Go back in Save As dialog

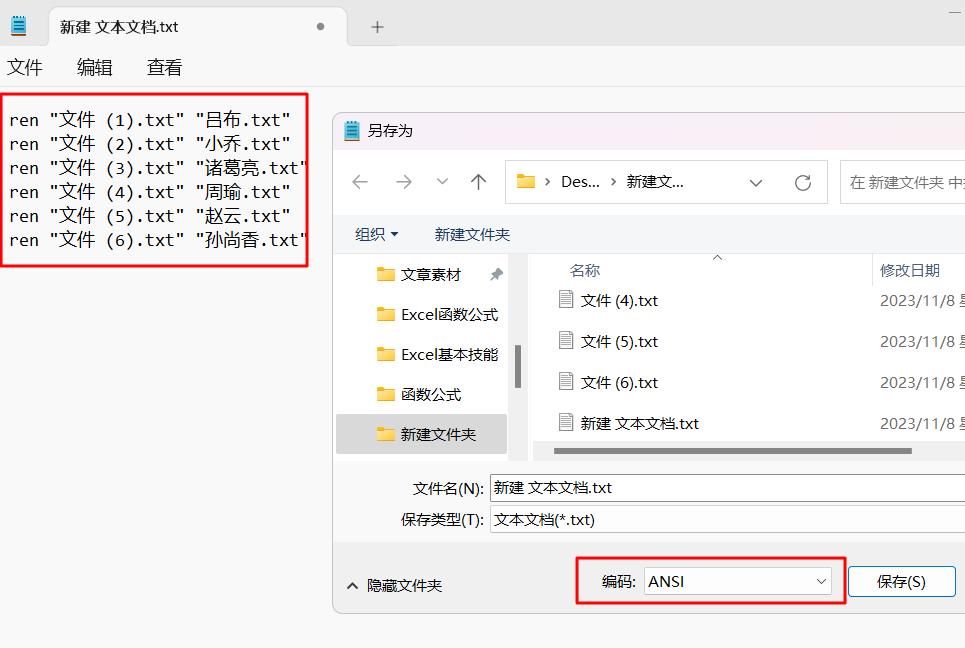[x=360, y=182]
